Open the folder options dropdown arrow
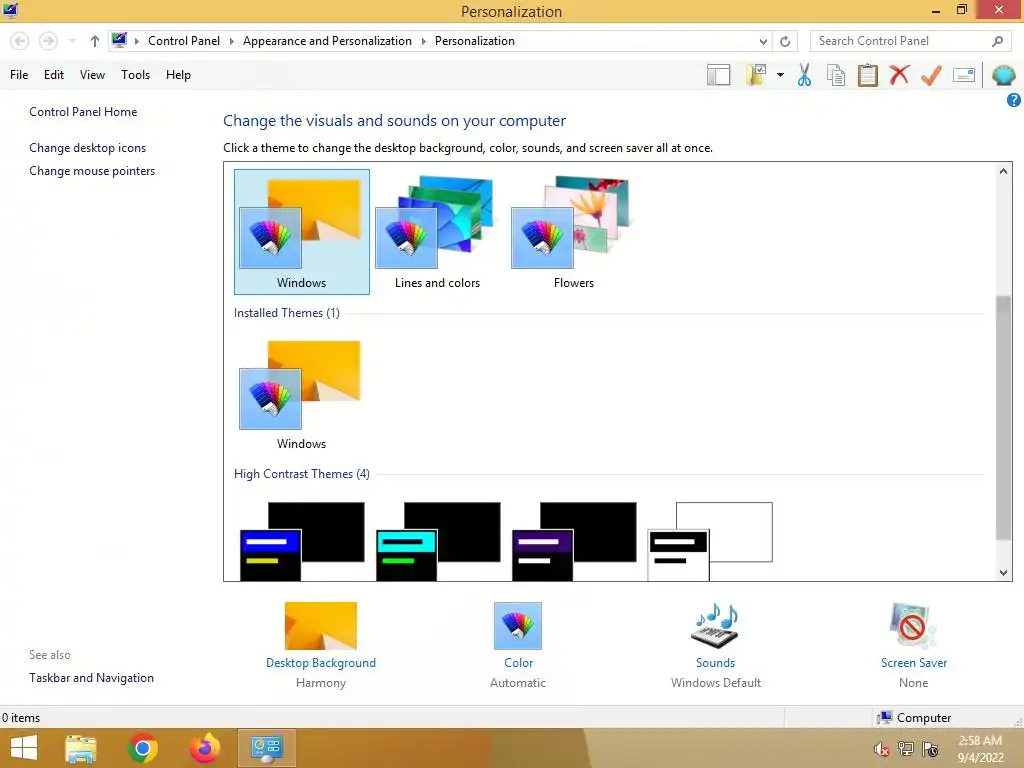 pyautogui.click(x=780, y=75)
